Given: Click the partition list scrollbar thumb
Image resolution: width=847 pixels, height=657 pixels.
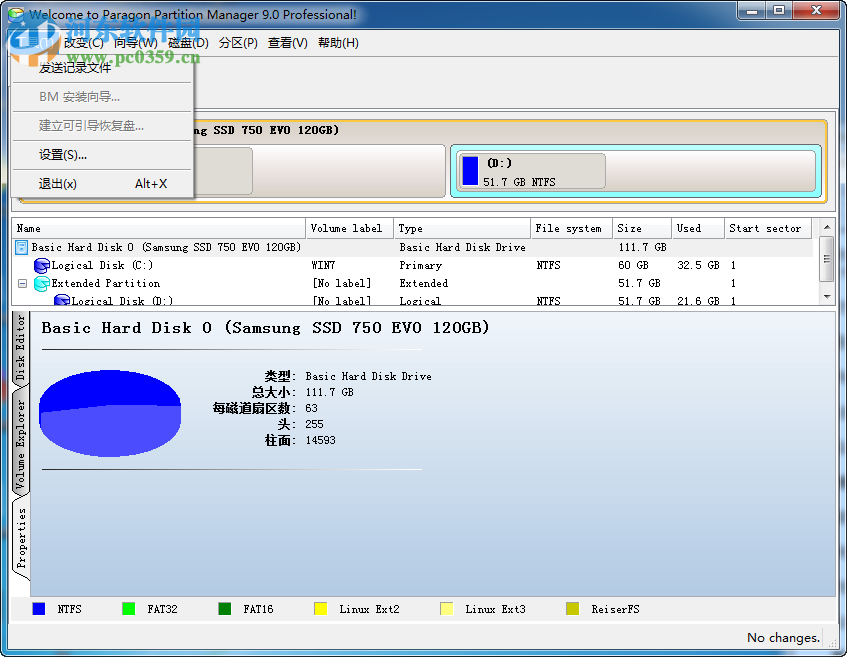Looking at the screenshot, I should coord(827,259).
